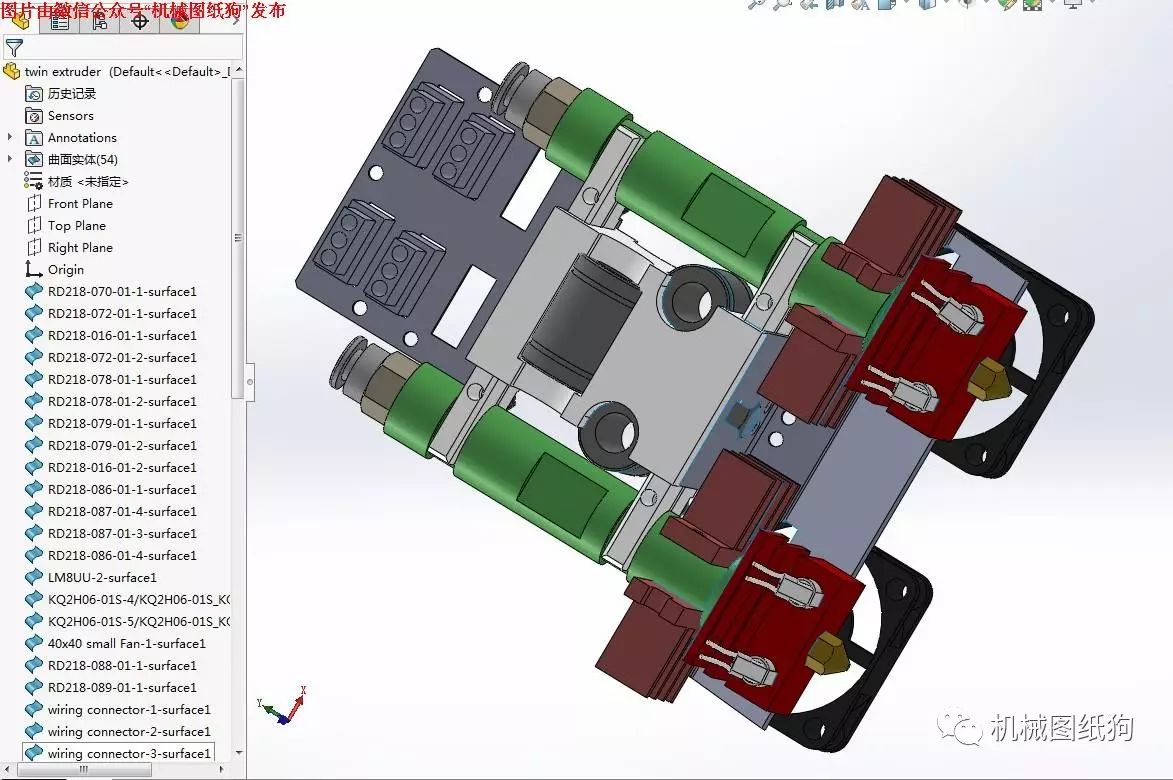
Task: Click the Right Plane icon
Action: coord(34,248)
